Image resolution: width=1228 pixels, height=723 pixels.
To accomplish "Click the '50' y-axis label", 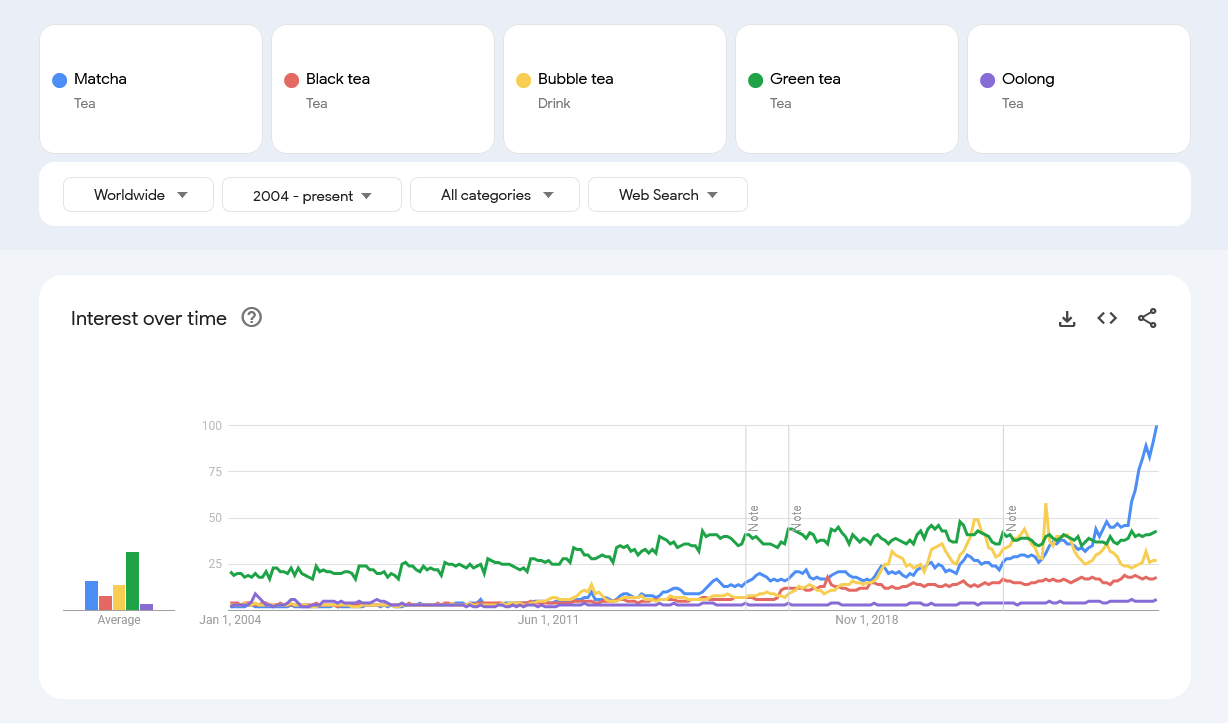I will point(214,518).
